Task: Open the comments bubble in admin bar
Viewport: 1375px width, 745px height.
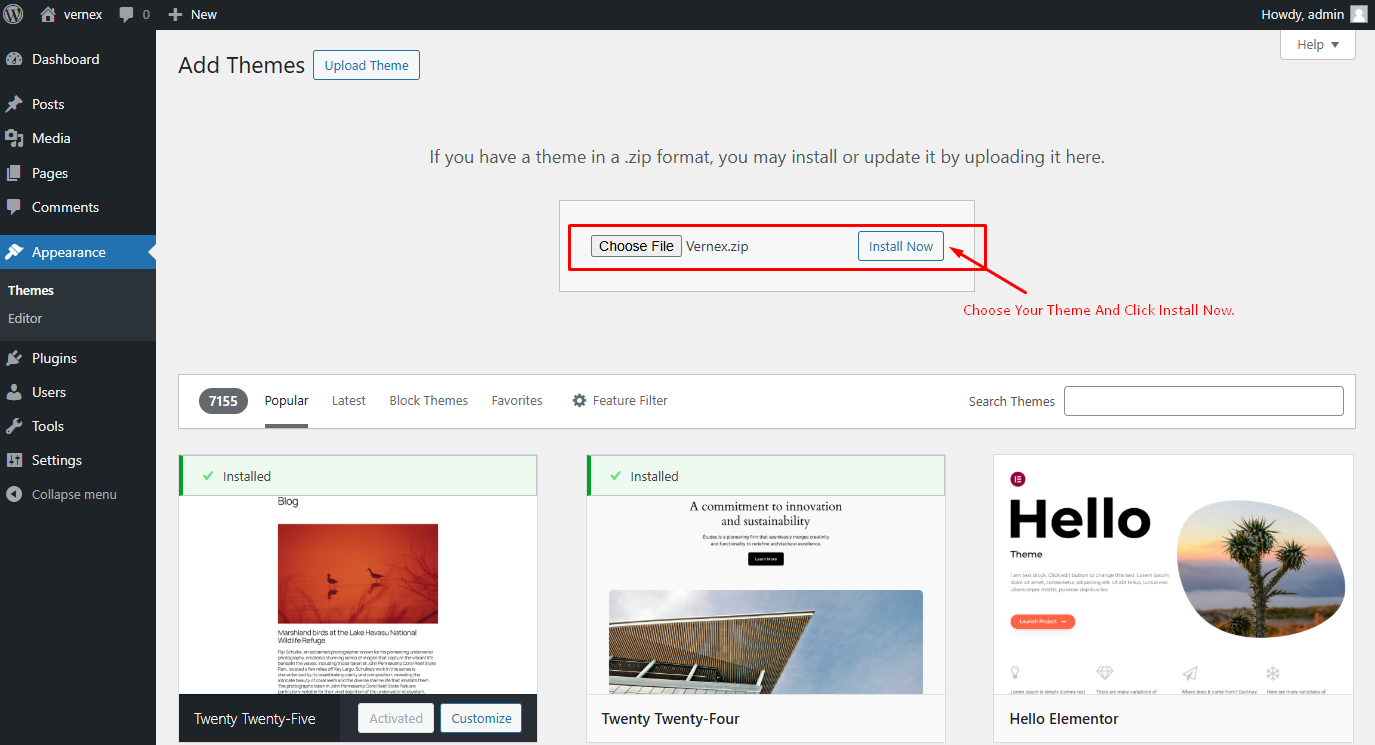Action: (126, 15)
